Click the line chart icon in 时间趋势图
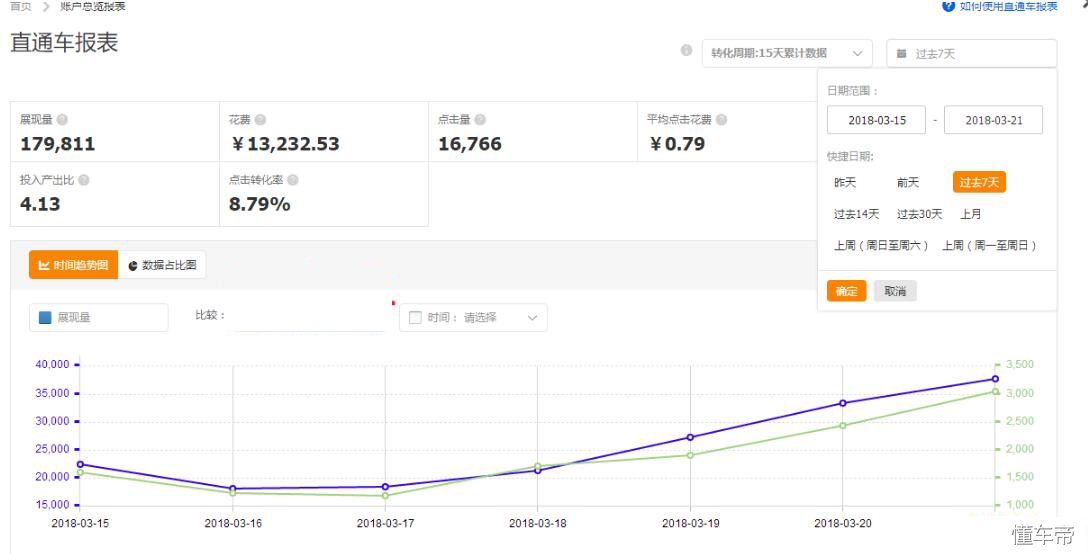 click(44, 265)
